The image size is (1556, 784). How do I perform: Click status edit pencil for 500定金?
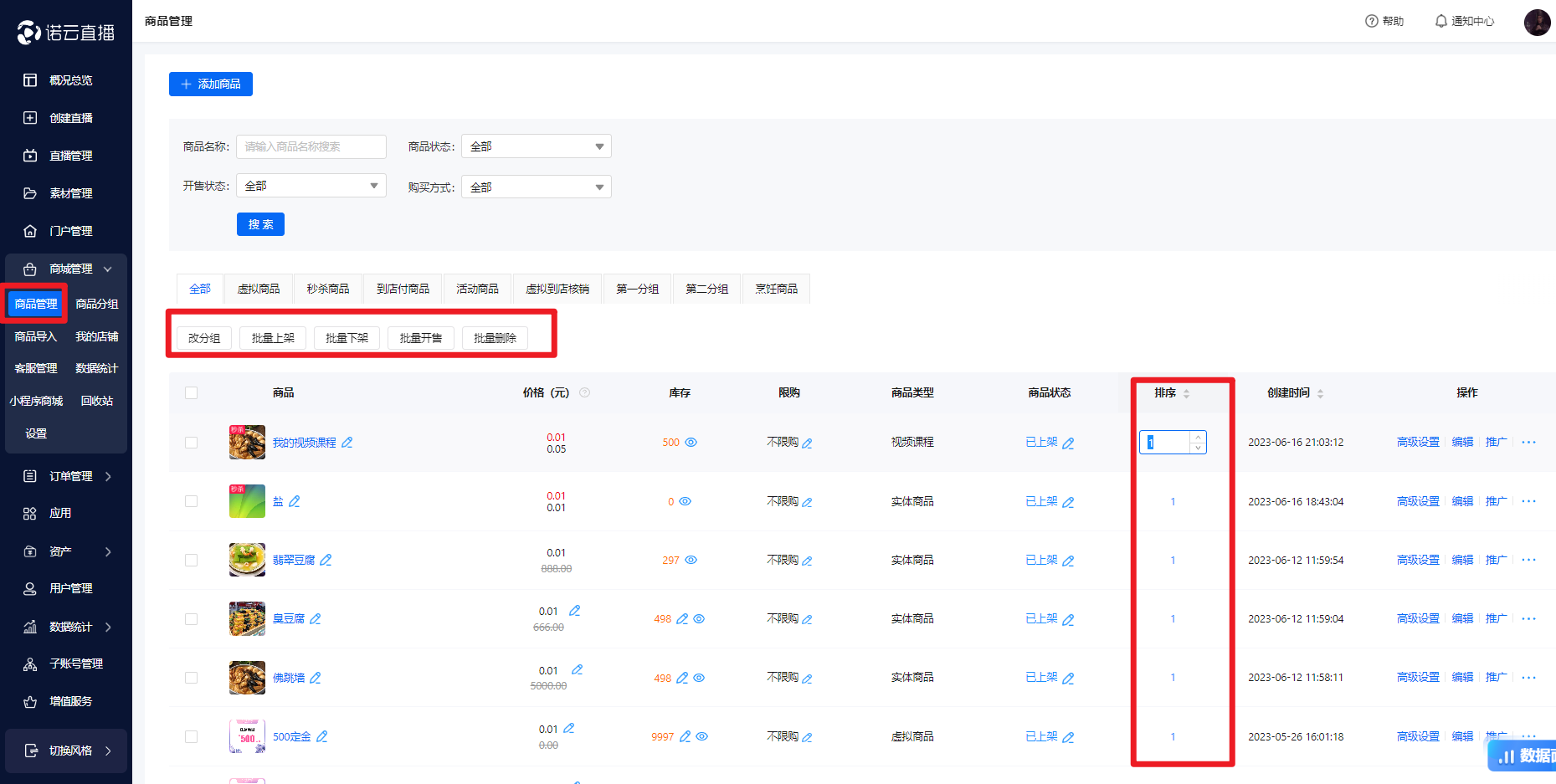point(1068,737)
